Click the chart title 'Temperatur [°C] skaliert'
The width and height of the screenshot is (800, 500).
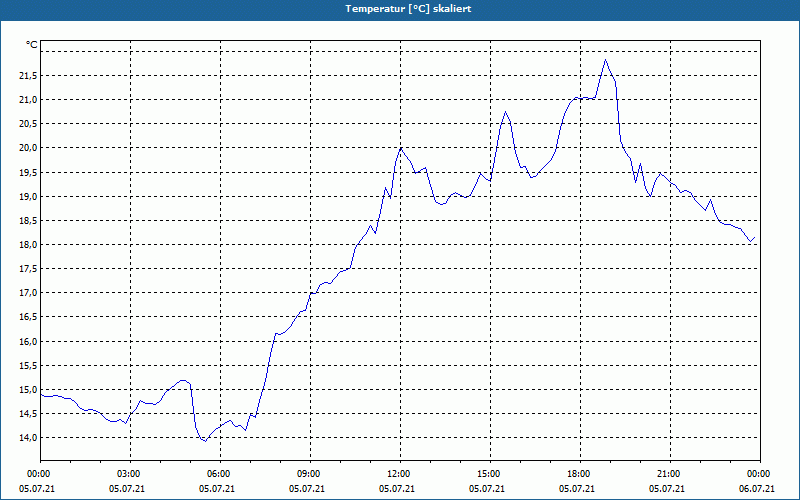pos(408,9)
